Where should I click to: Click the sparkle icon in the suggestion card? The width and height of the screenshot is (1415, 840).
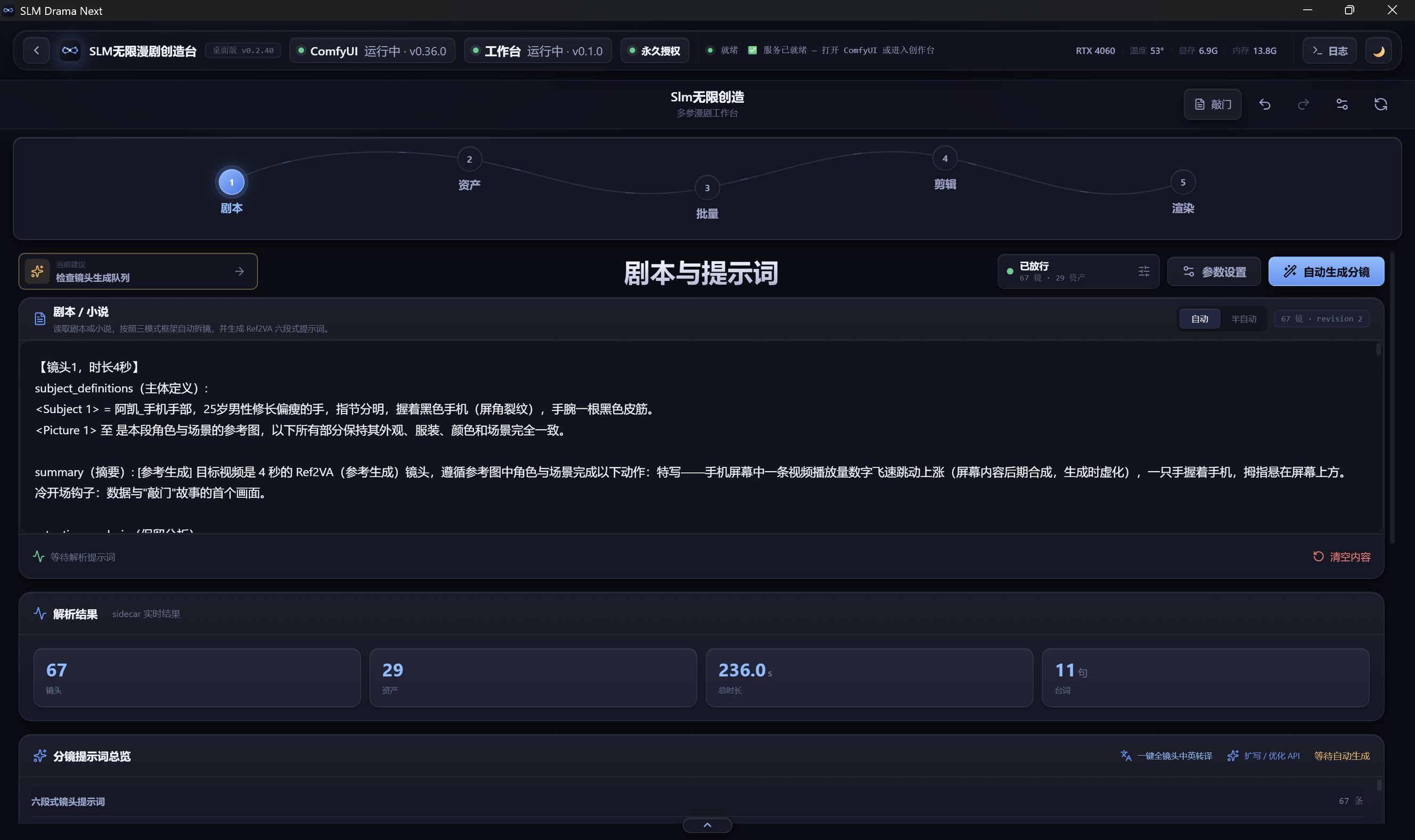click(x=37, y=271)
